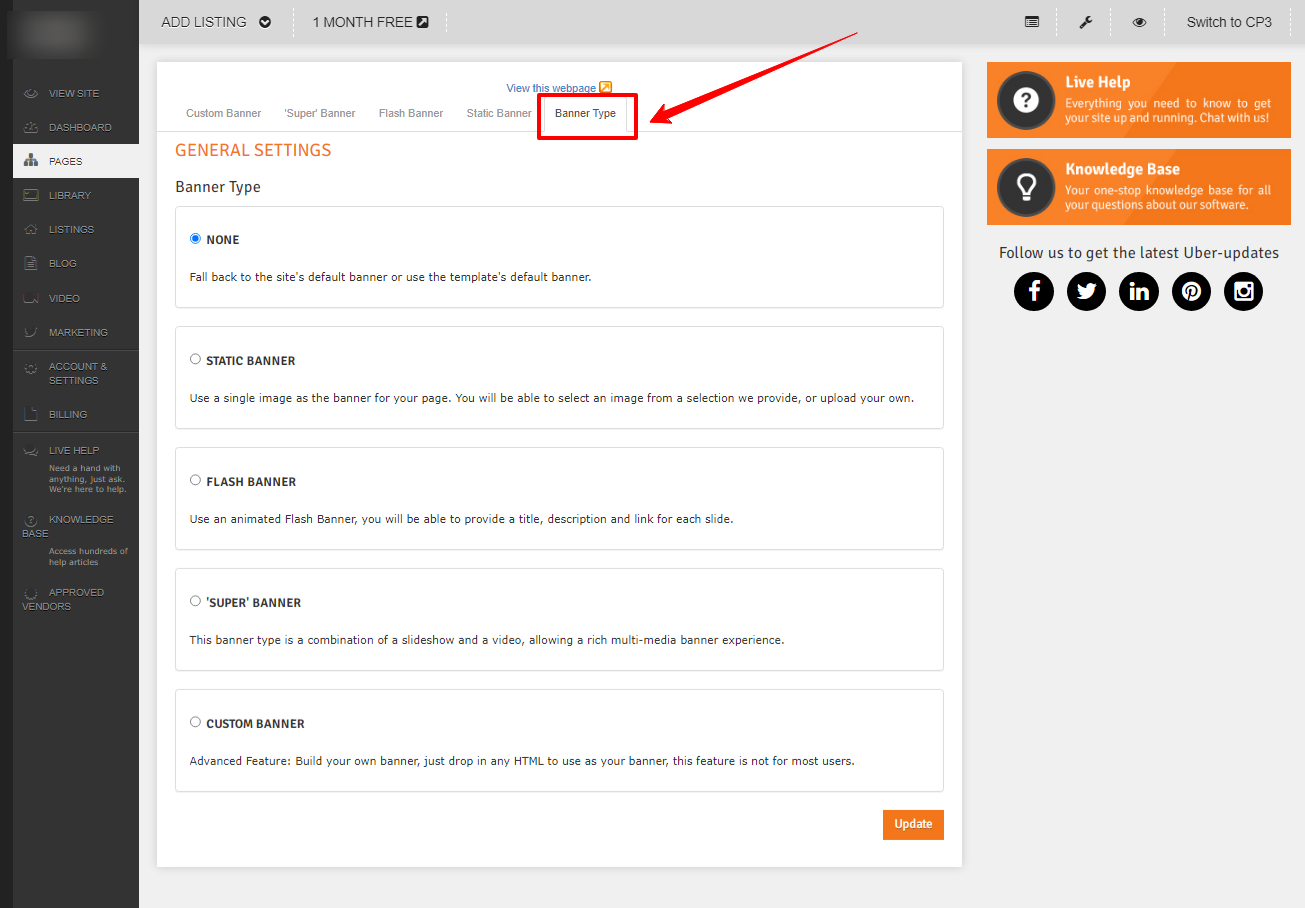This screenshot has height=908, width=1305.
Task: Click the View Site eye icon in sidebar
Action: pyautogui.click(x=30, y=93)
